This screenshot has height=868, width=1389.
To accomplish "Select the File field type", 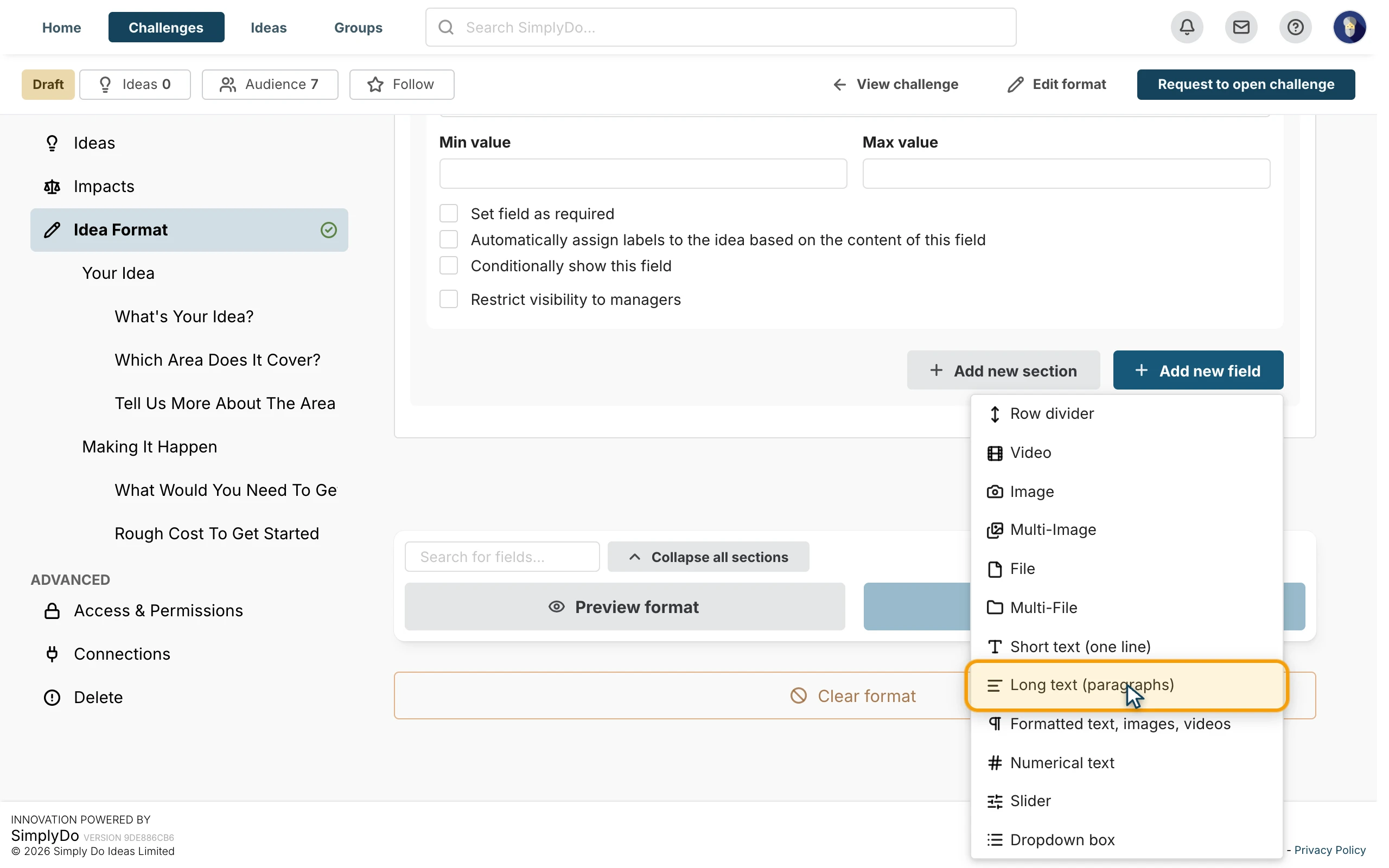I will [x=1126, y=569].
